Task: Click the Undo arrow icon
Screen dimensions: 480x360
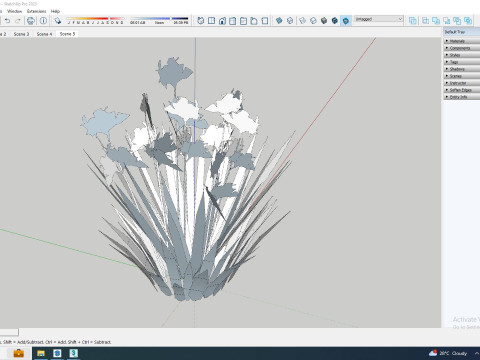Action: click(7, 21)
